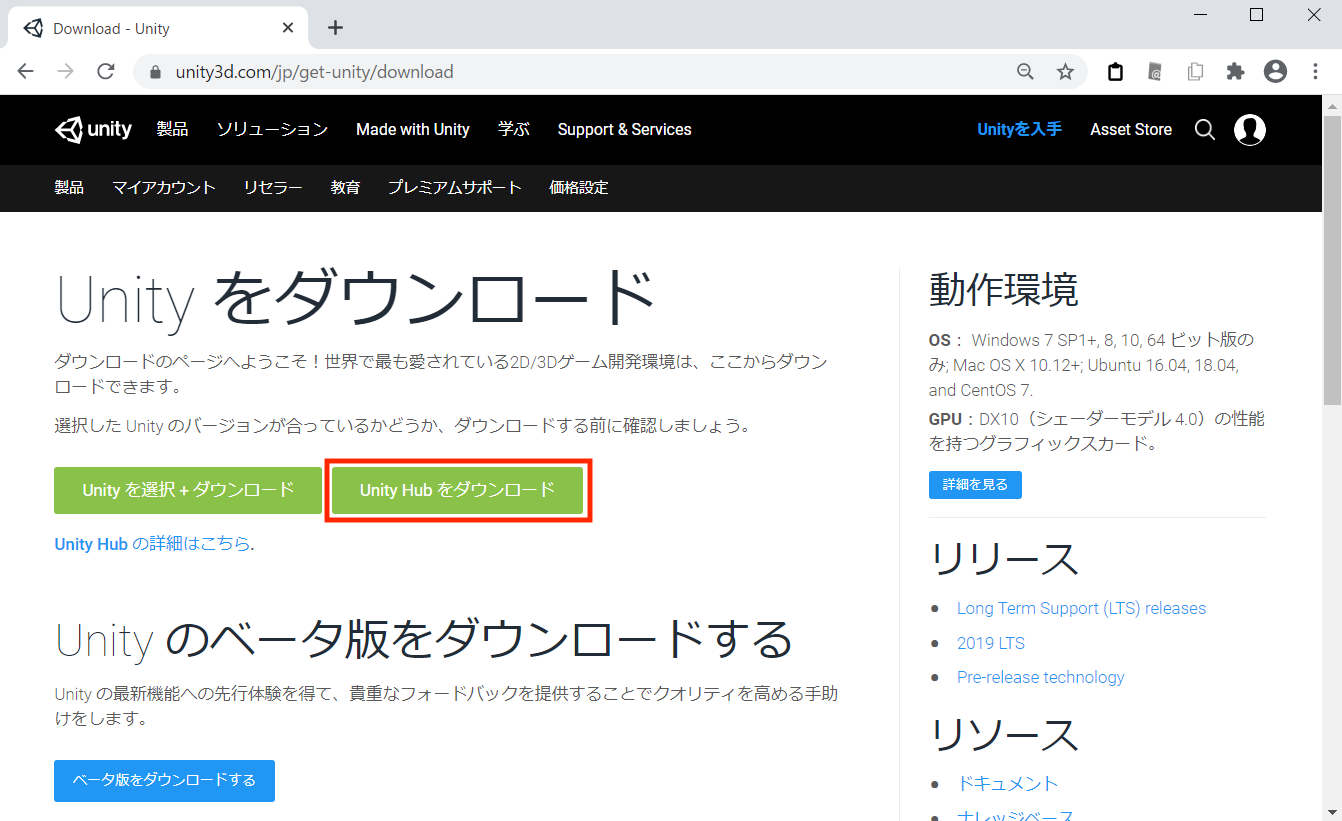Open the user account avatar icon
This screenshot has width=1342, height=821.
(1250, 130)
